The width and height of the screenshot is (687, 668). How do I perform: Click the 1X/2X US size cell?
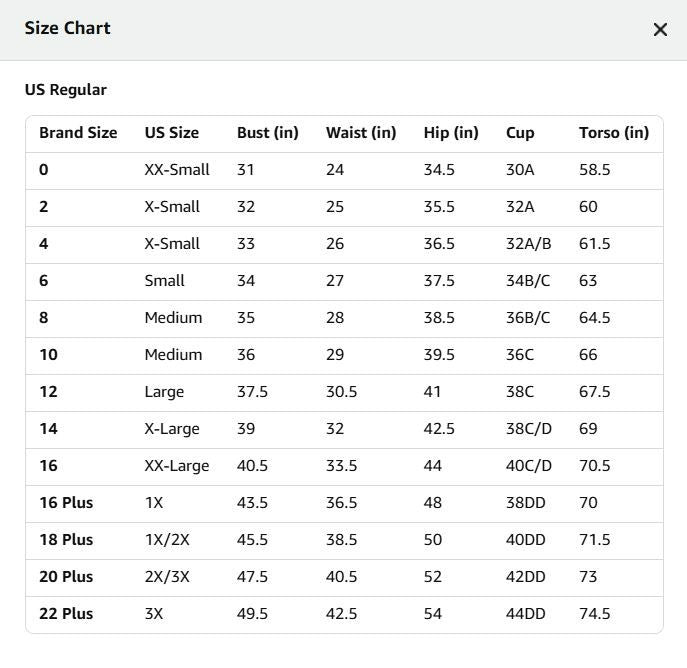[167, 540]
